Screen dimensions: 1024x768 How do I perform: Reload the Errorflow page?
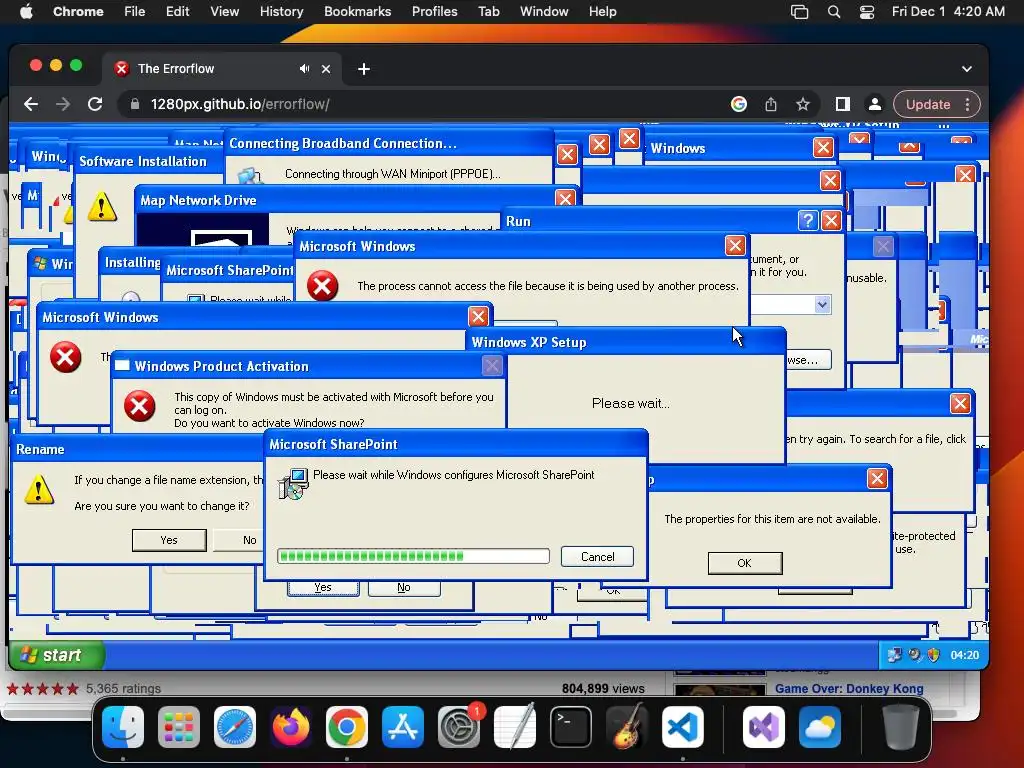pyautogui.click(x=95, y=104)
